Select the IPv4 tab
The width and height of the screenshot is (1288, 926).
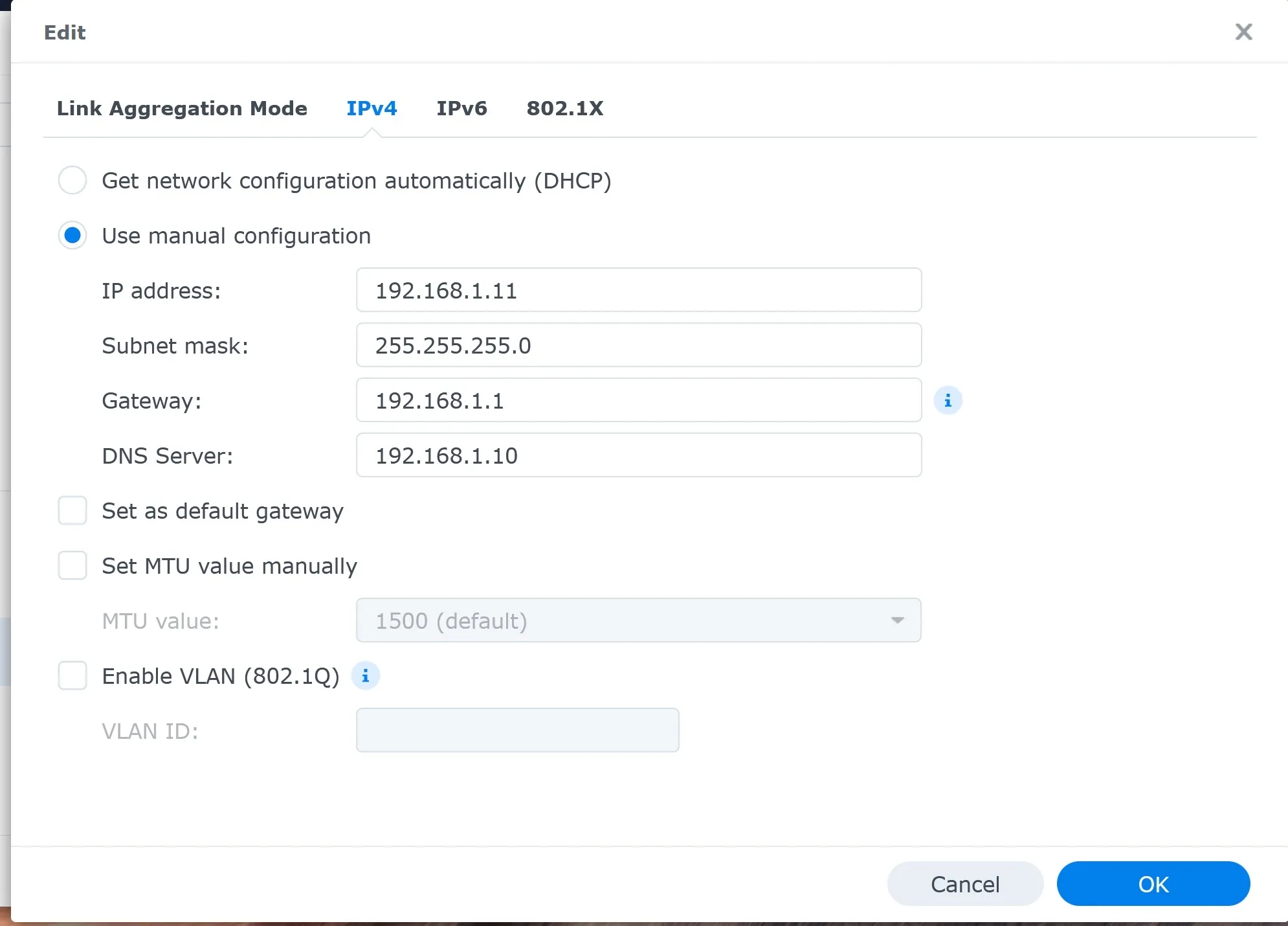point(372,109)
